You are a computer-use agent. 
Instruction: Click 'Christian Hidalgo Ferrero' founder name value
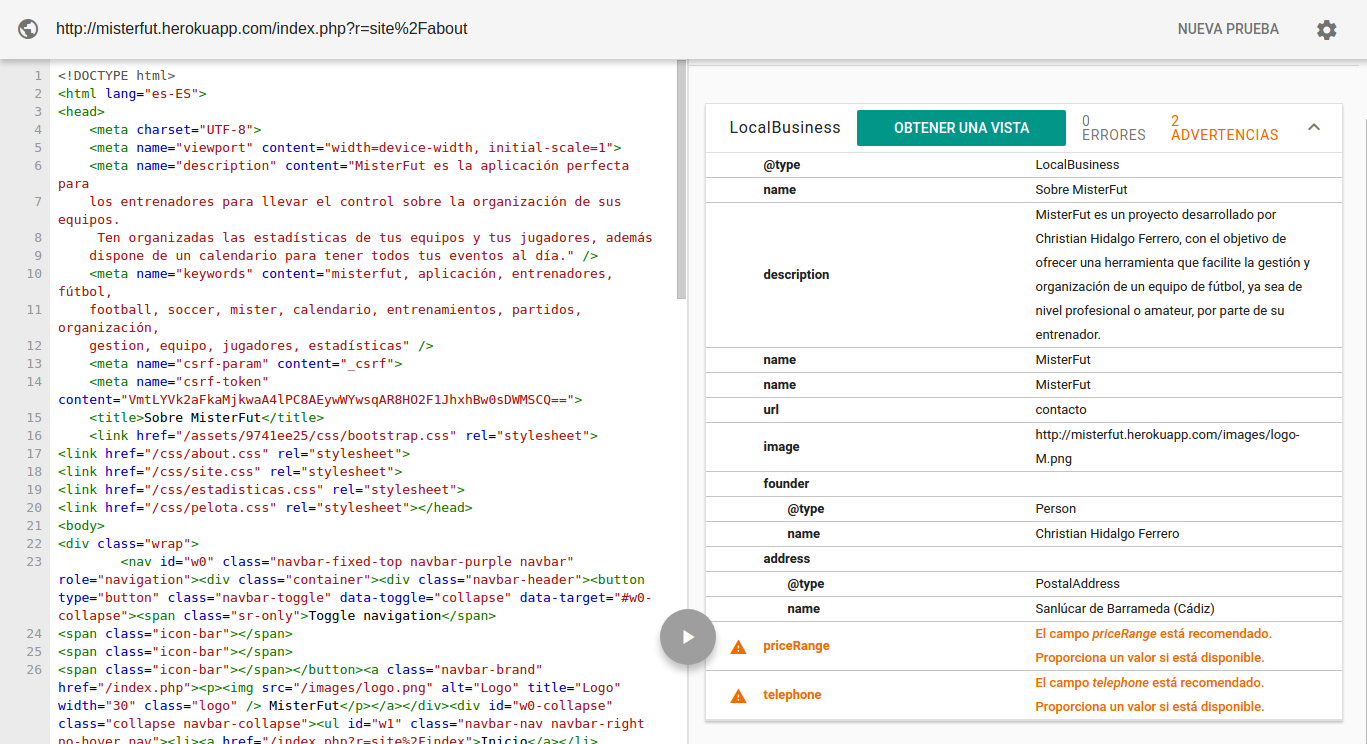[1107, 534]
